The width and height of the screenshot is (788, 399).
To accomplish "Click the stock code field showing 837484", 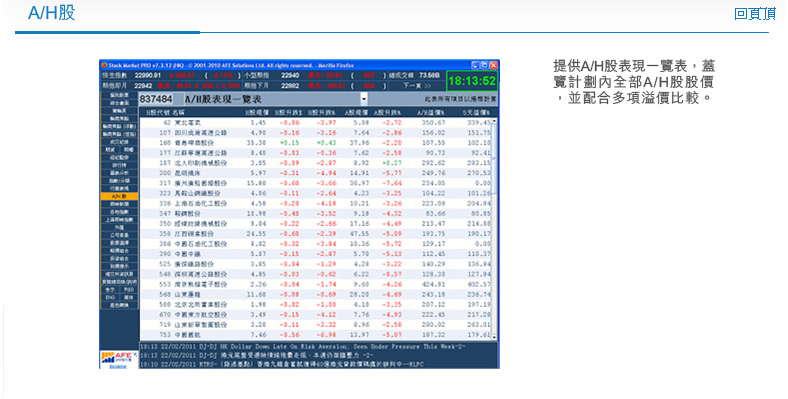I will [x=156, y=99].
